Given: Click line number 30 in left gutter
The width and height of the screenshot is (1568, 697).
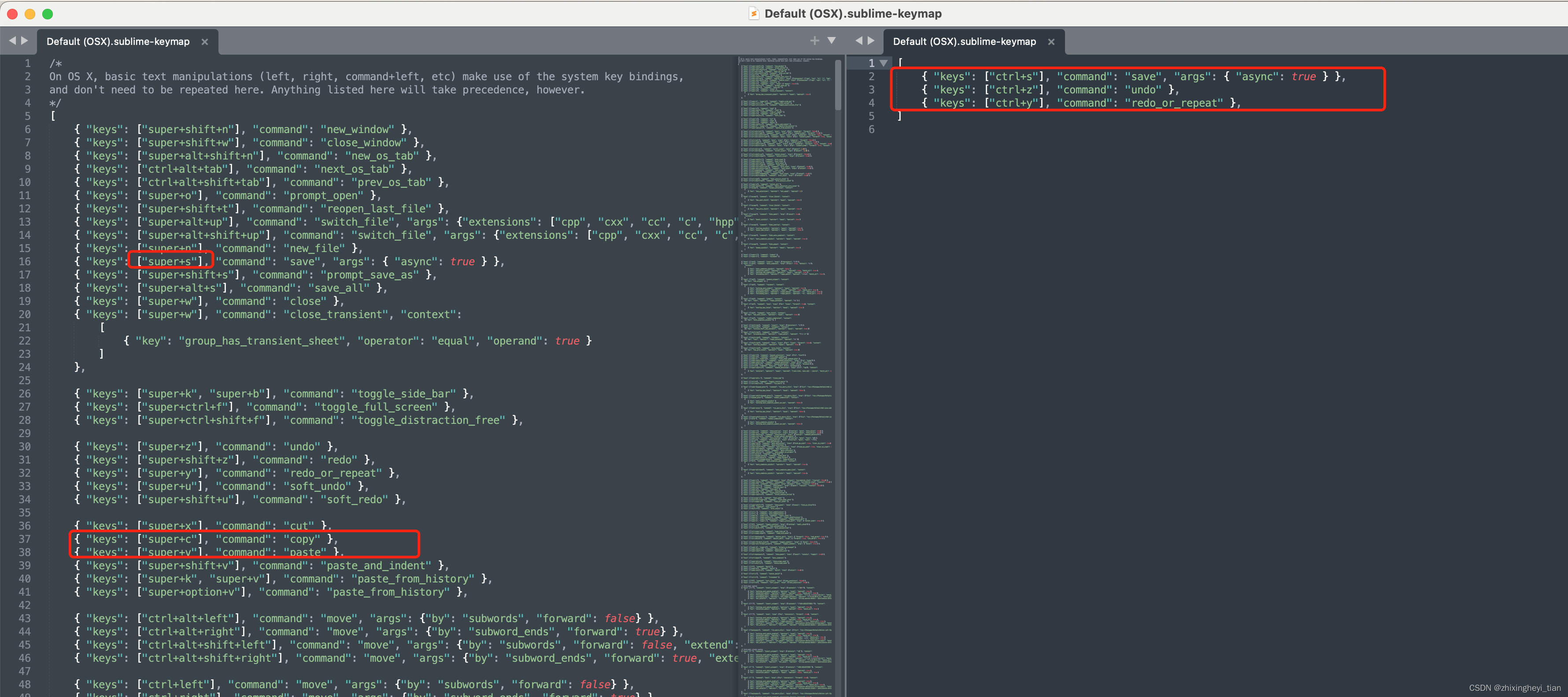Looking at the screenshot, I should 24,447.
